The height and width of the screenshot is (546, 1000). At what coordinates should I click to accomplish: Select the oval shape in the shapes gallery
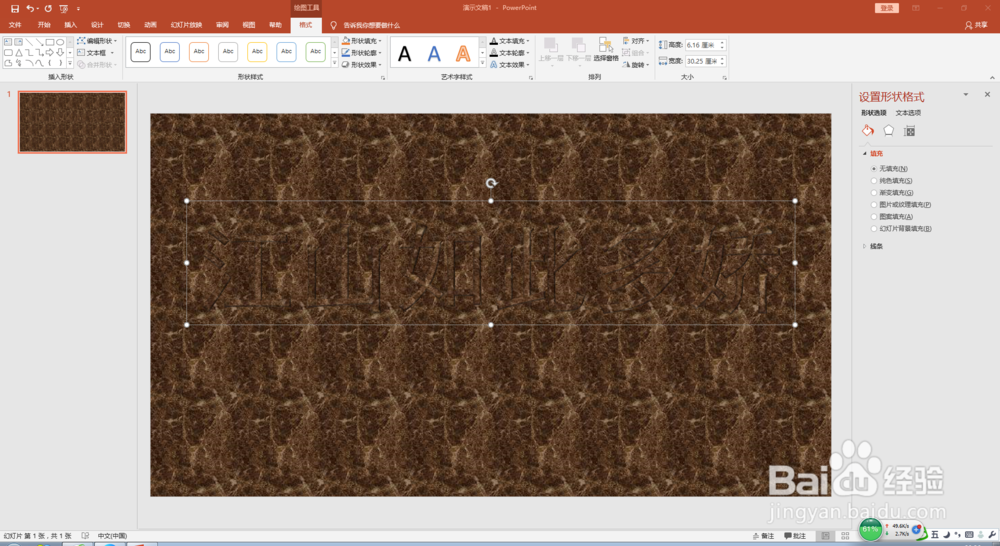[x=60, y=42]
